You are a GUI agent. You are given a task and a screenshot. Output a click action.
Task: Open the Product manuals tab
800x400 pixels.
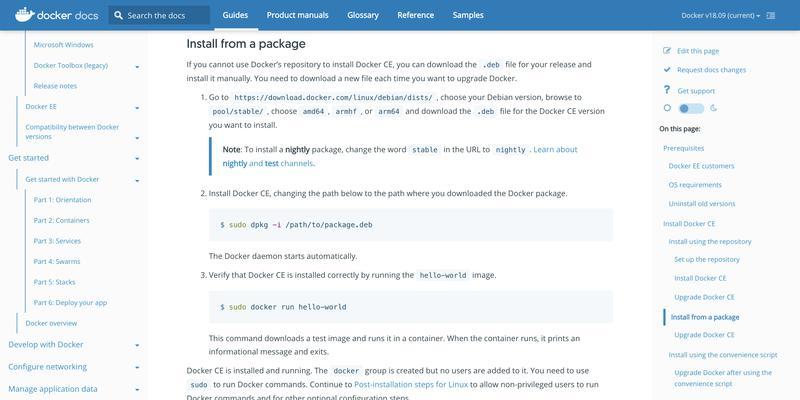pos(297,15)
